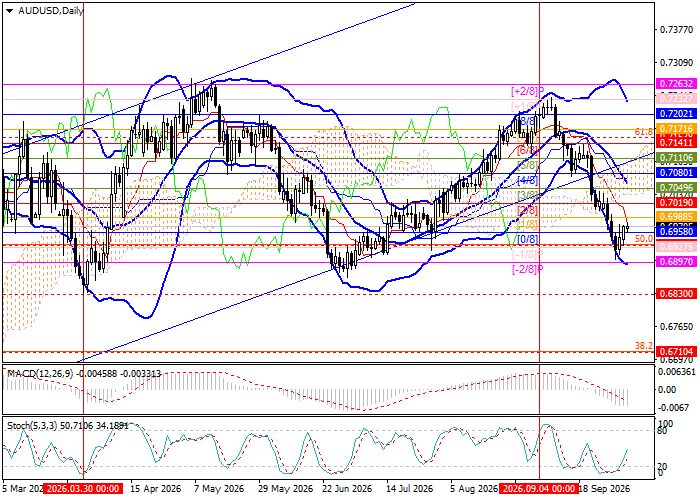700x500 pixels.
Task: Select the 0.70801 blue price label
Action: (x=677, y=172)
